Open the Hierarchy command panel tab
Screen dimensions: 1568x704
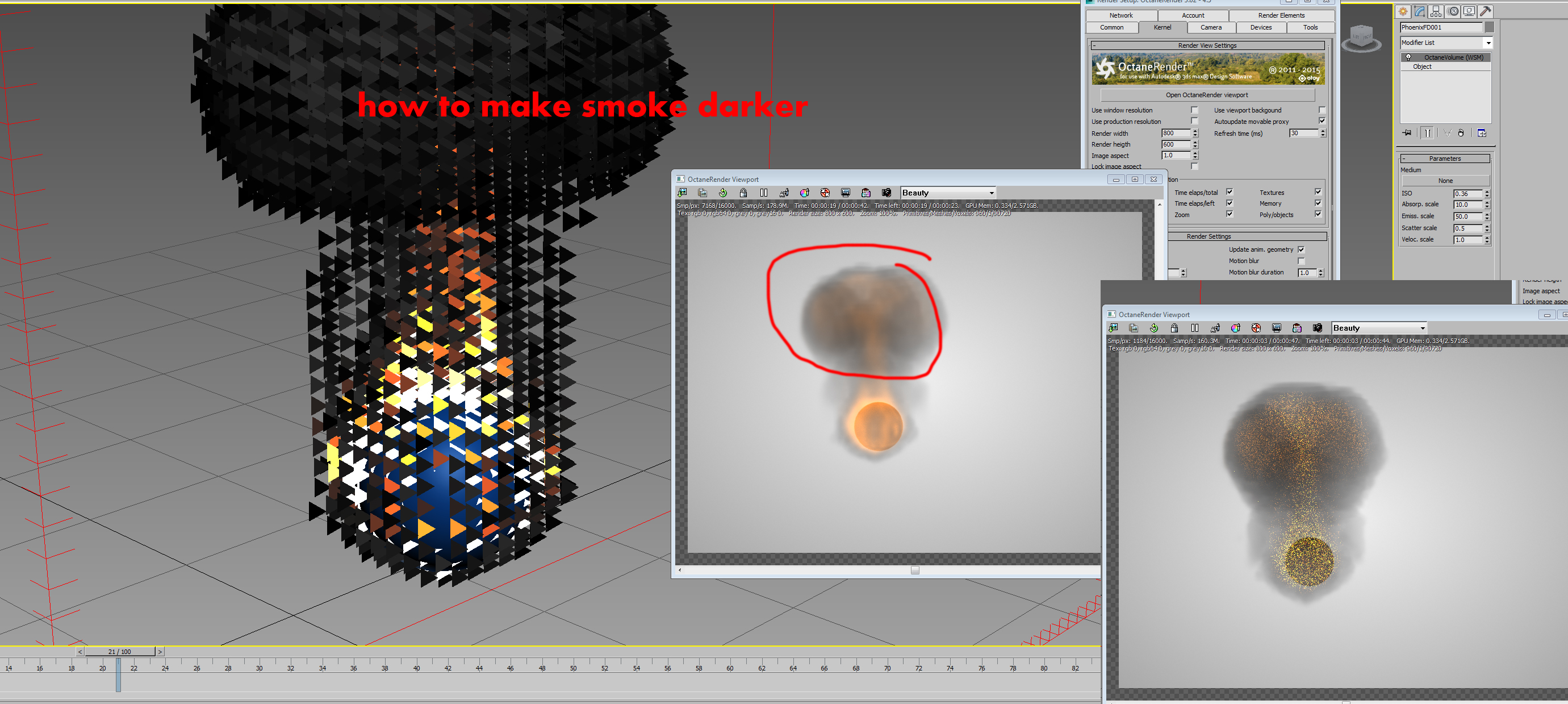click(1436, 11)
